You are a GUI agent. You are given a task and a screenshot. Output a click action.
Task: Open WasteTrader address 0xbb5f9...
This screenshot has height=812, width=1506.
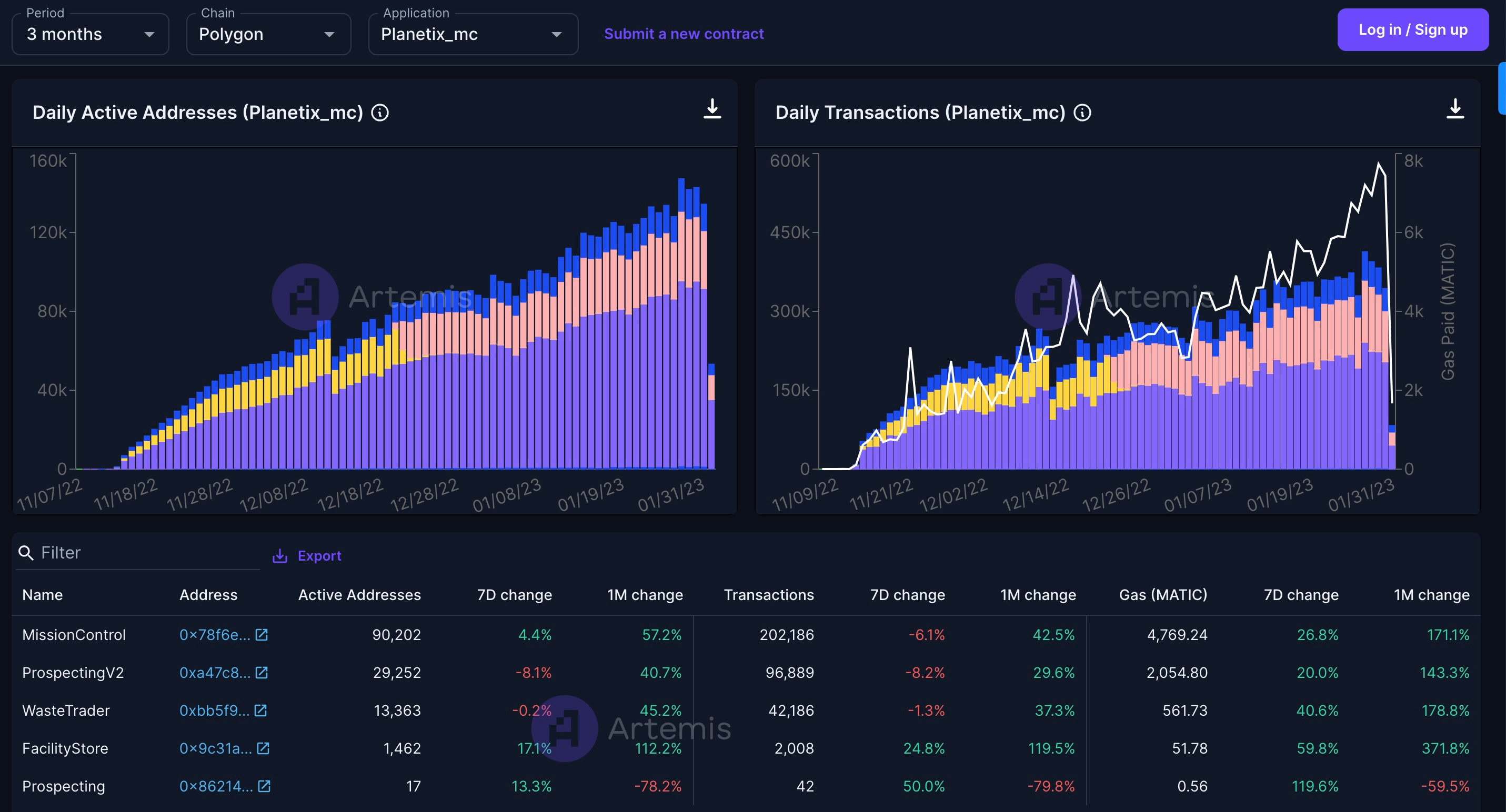(214, 710)
